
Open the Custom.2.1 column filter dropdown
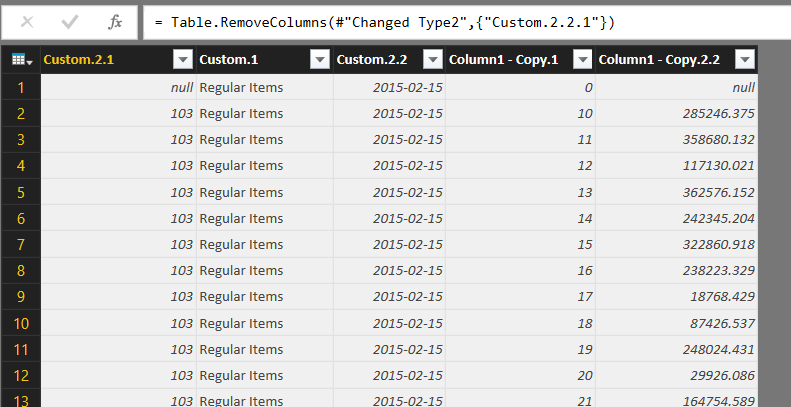182,61
